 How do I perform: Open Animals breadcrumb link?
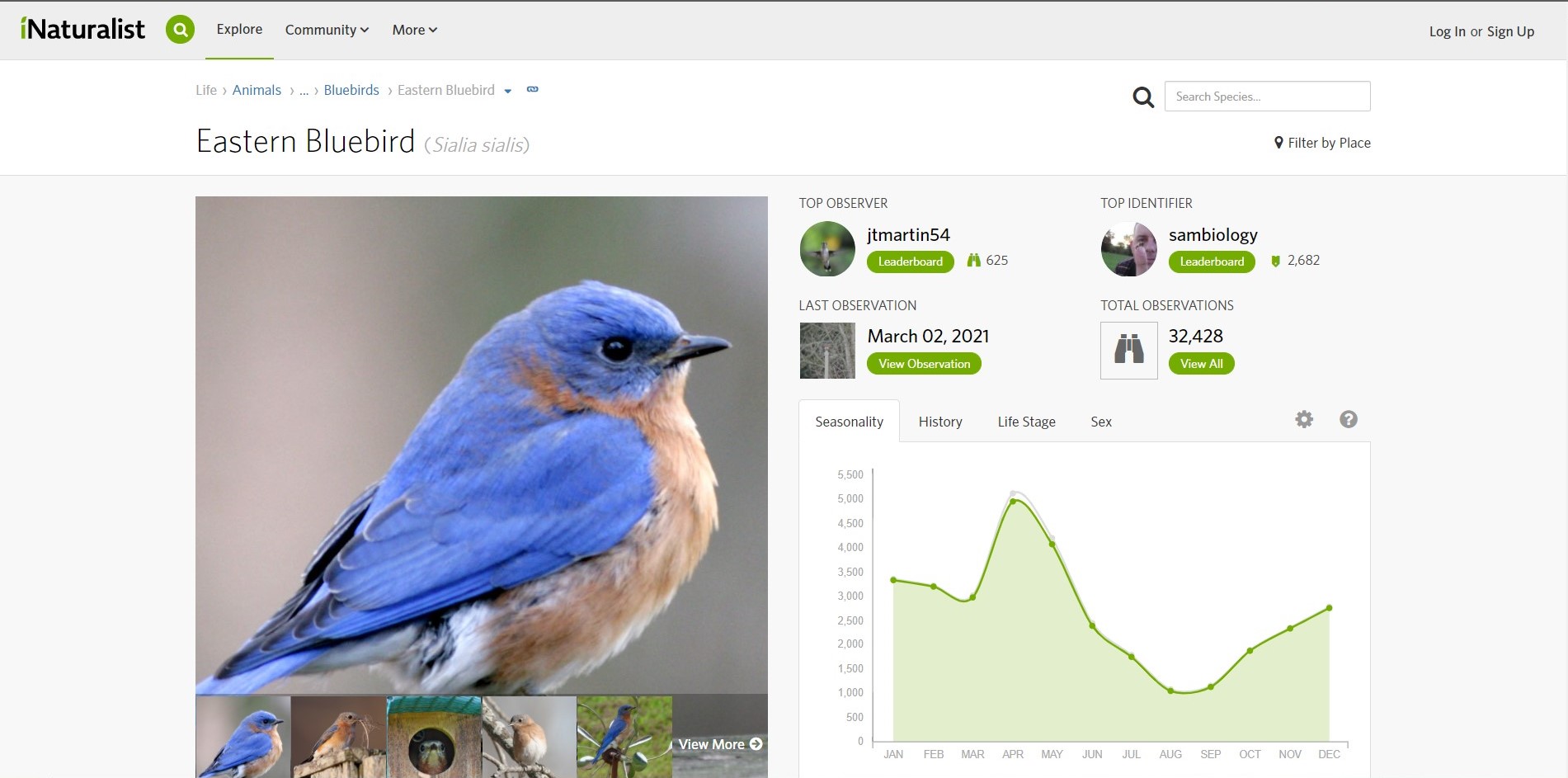[x=257, y=90]
